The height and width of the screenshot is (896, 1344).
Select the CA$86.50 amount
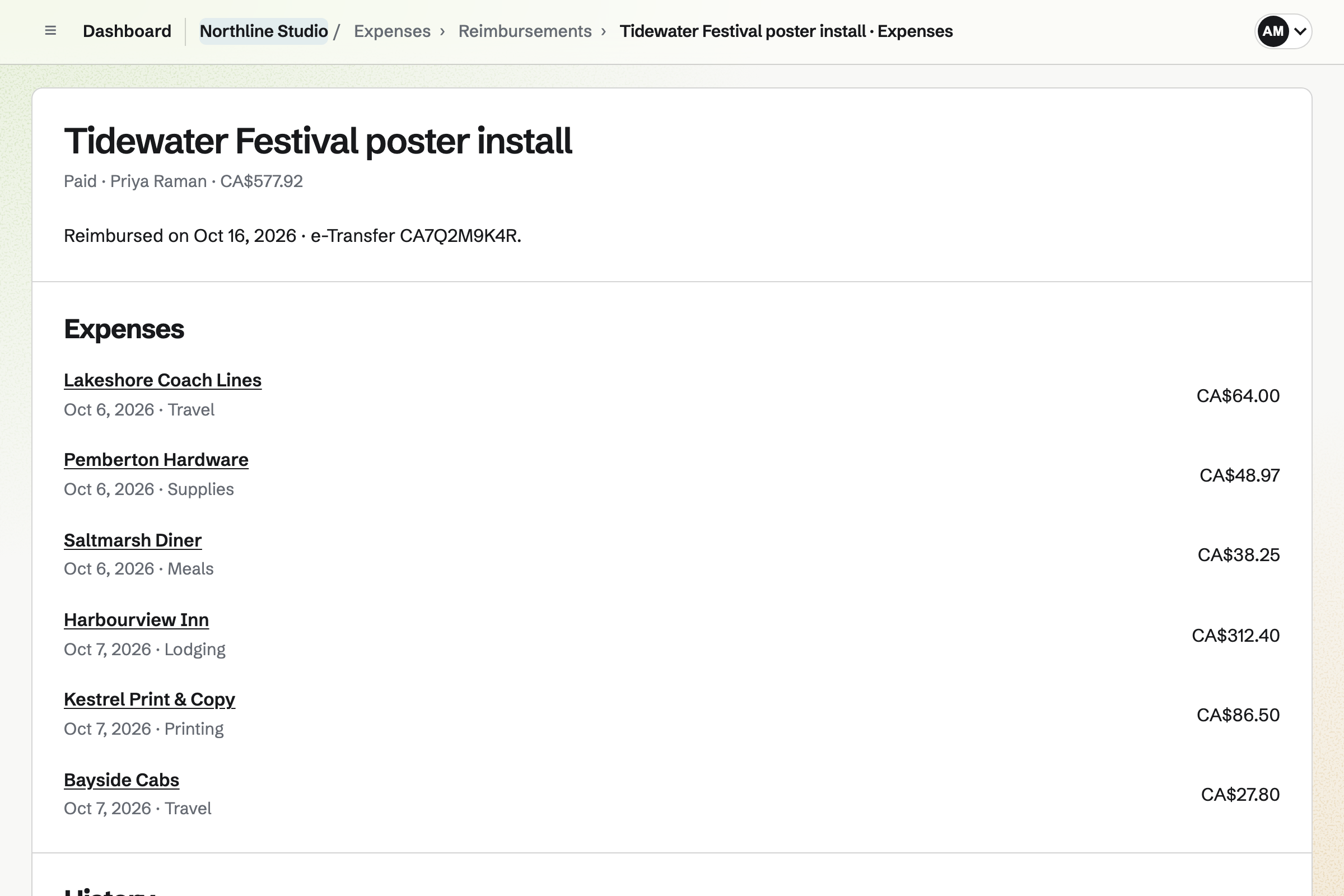[1238, 715]
